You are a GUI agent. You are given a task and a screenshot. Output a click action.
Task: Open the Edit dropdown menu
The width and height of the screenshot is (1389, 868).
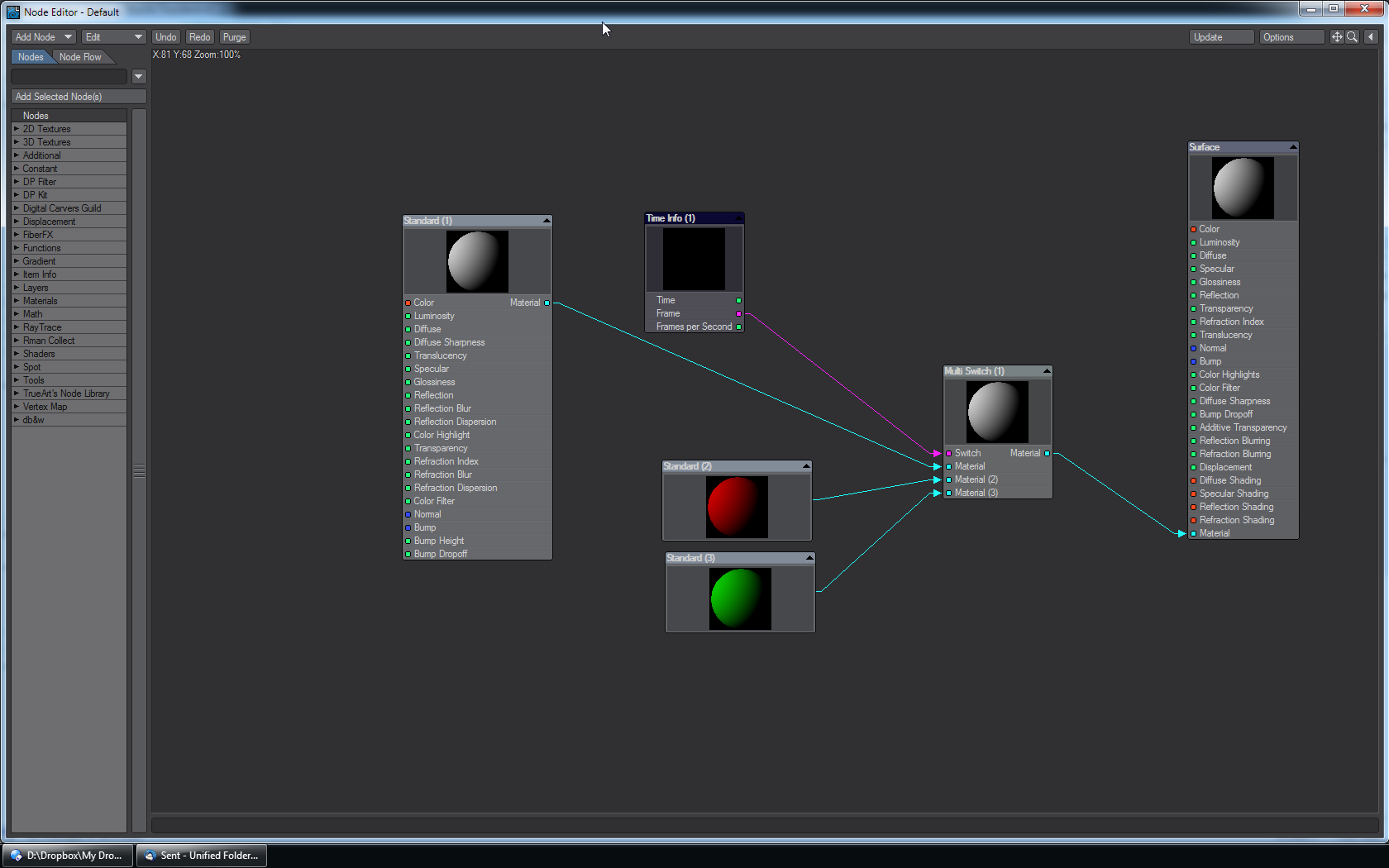[113, 37]
